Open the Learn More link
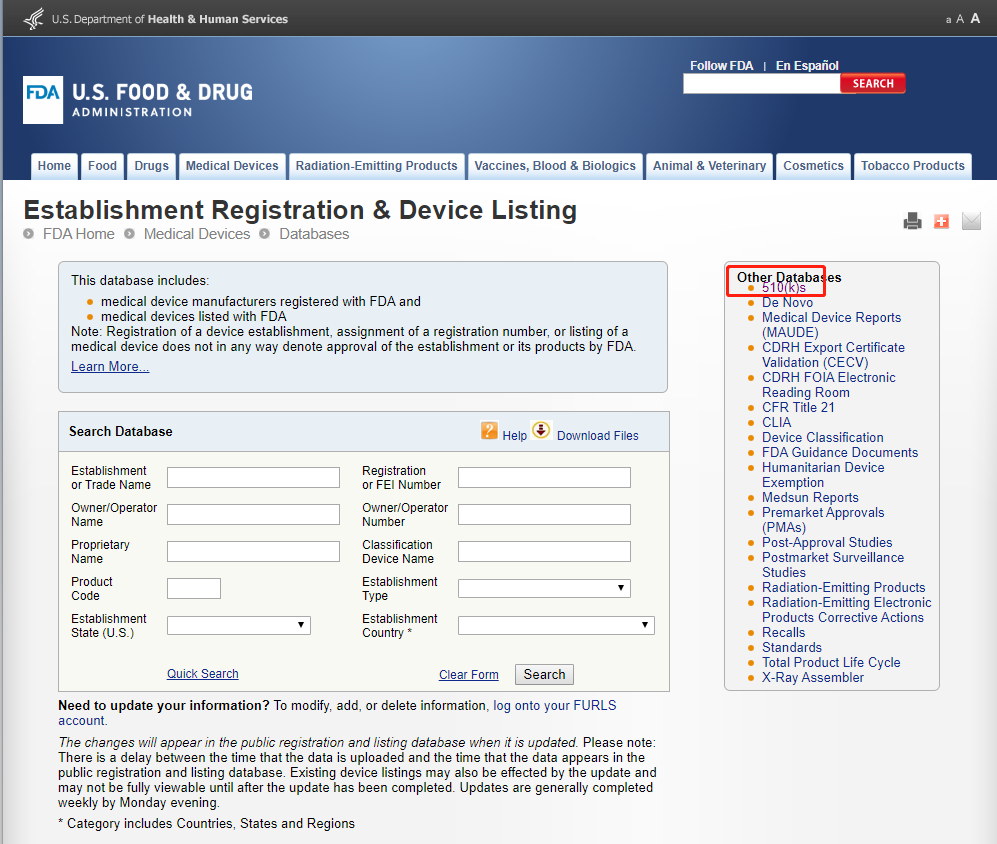Screen dimensions: 997x844 (110, 366)
